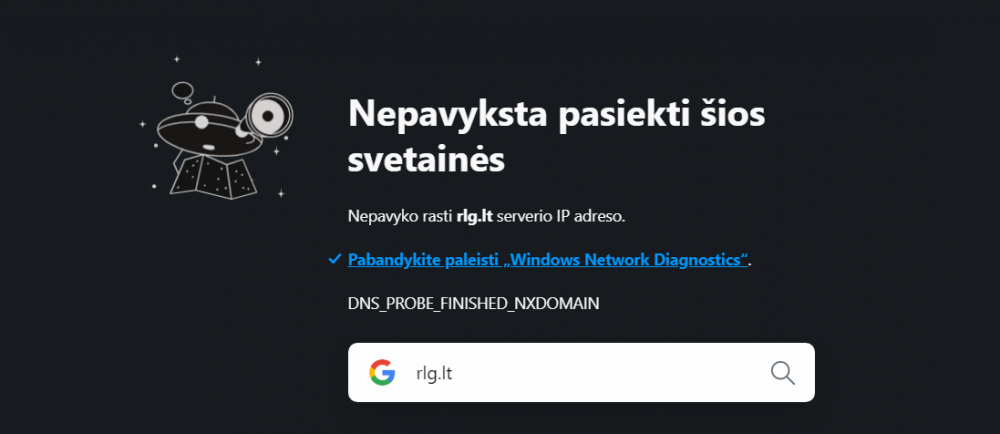This screenshot has width=1000, height=434.
Task: Click the thought bubble above the alien
Action: [184, 93]
